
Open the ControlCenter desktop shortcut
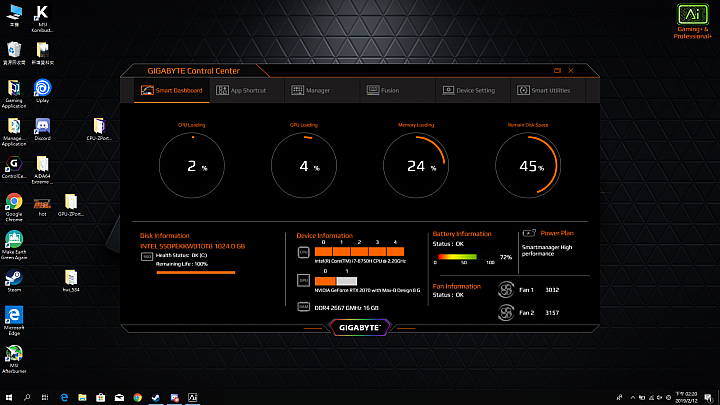pyautogui.click(x=14, y=167)
